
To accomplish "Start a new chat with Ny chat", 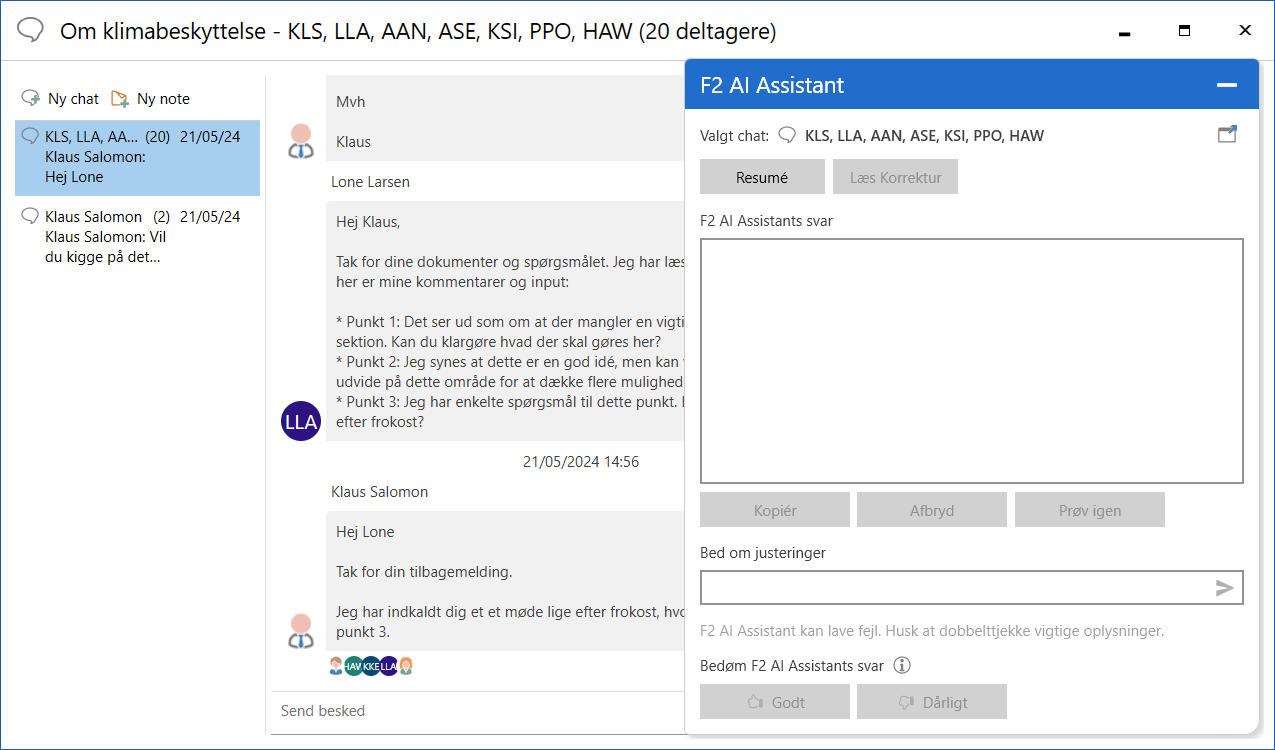I will 60,99.
